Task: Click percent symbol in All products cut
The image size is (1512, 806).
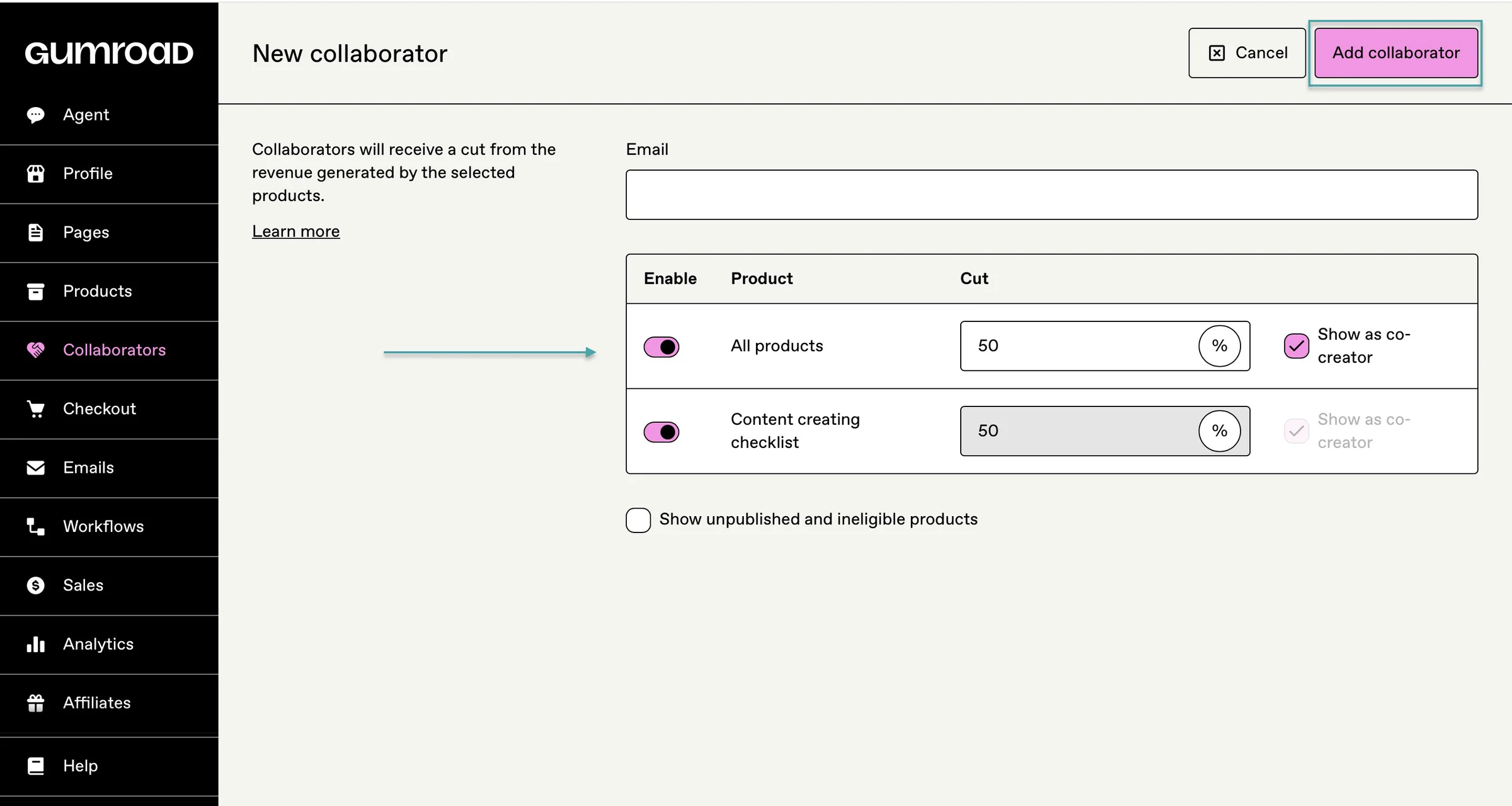Action: pos(1220,346)
